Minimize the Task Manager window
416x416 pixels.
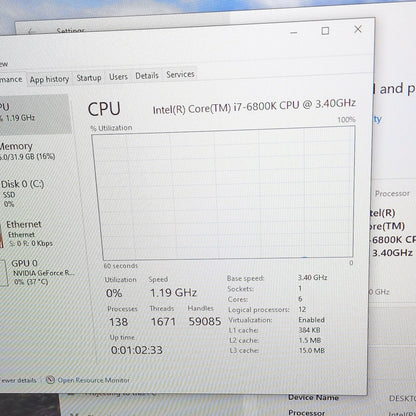(294, 32)
